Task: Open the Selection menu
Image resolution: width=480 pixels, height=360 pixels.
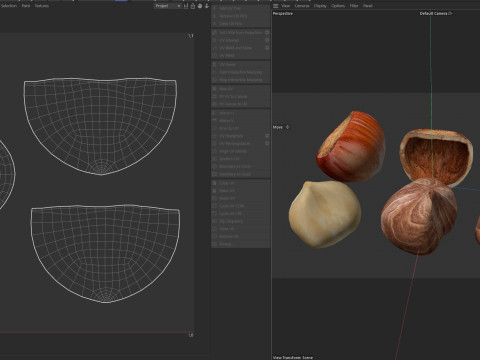Action: coord(9,6)
